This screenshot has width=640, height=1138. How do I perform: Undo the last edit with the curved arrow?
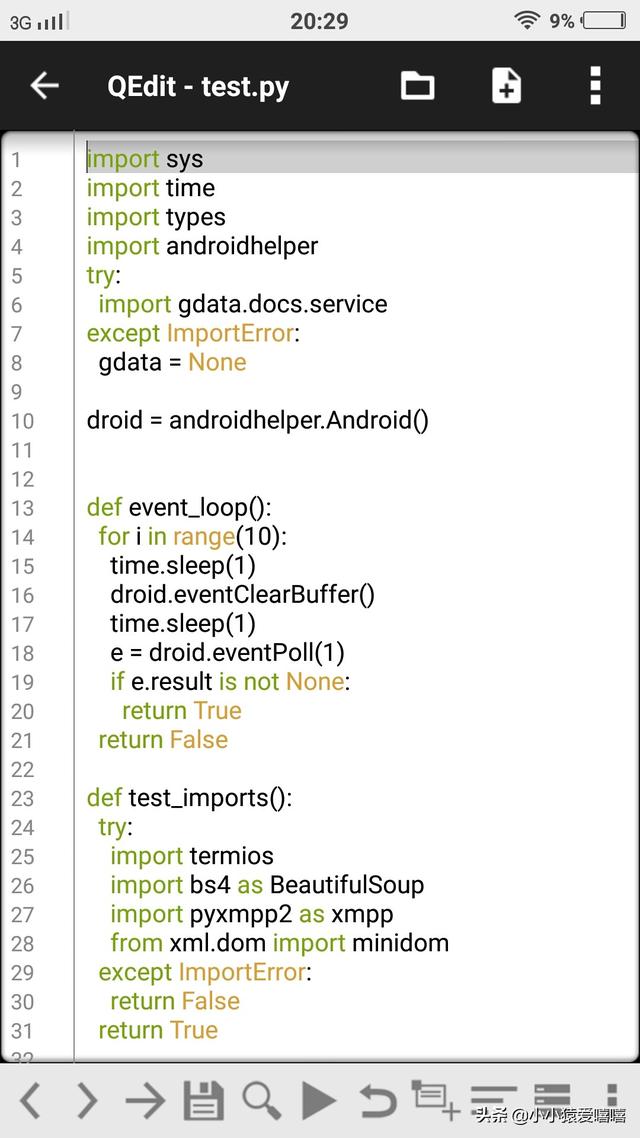377,1100
